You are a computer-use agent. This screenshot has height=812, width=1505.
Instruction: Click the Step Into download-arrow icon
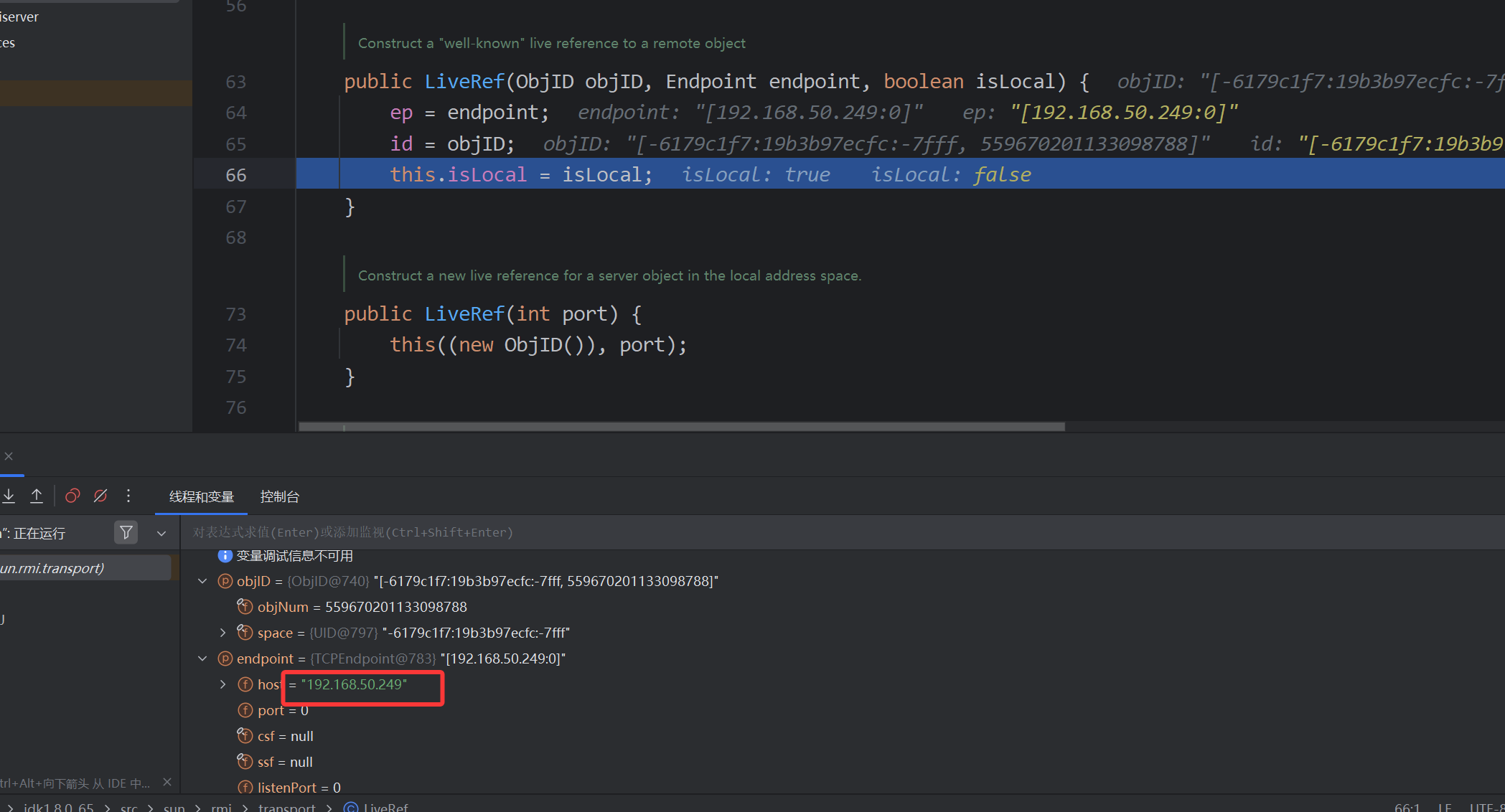pos(9,496)
